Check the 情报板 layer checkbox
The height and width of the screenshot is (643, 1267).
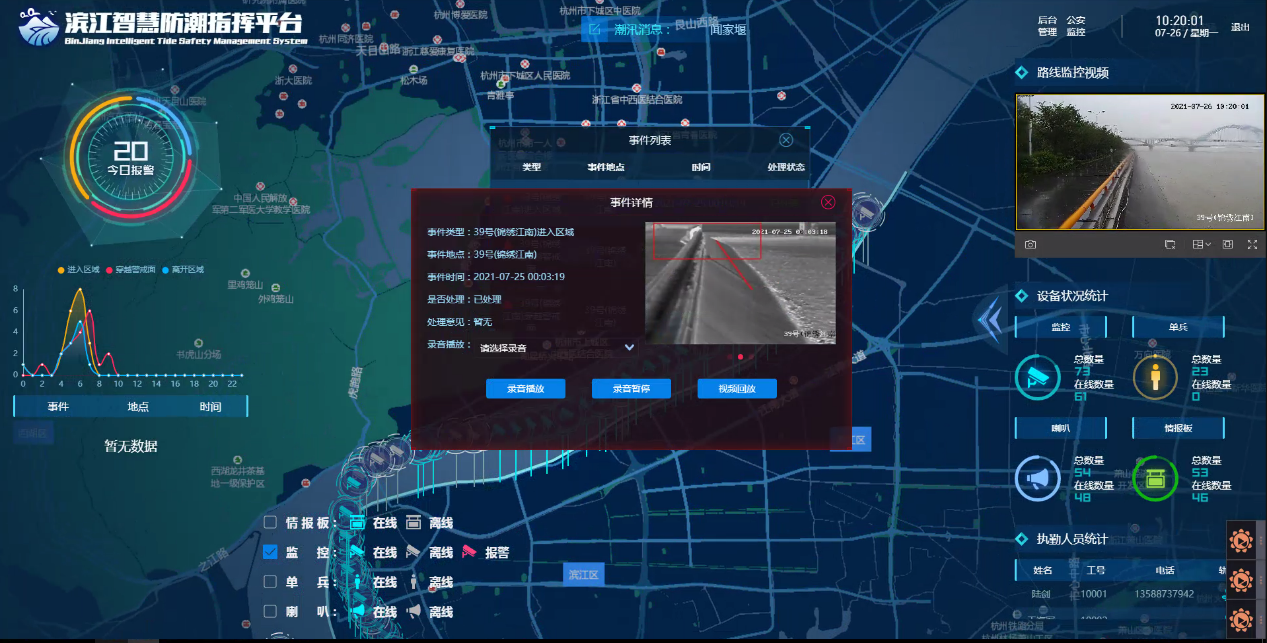coord(270,523)
